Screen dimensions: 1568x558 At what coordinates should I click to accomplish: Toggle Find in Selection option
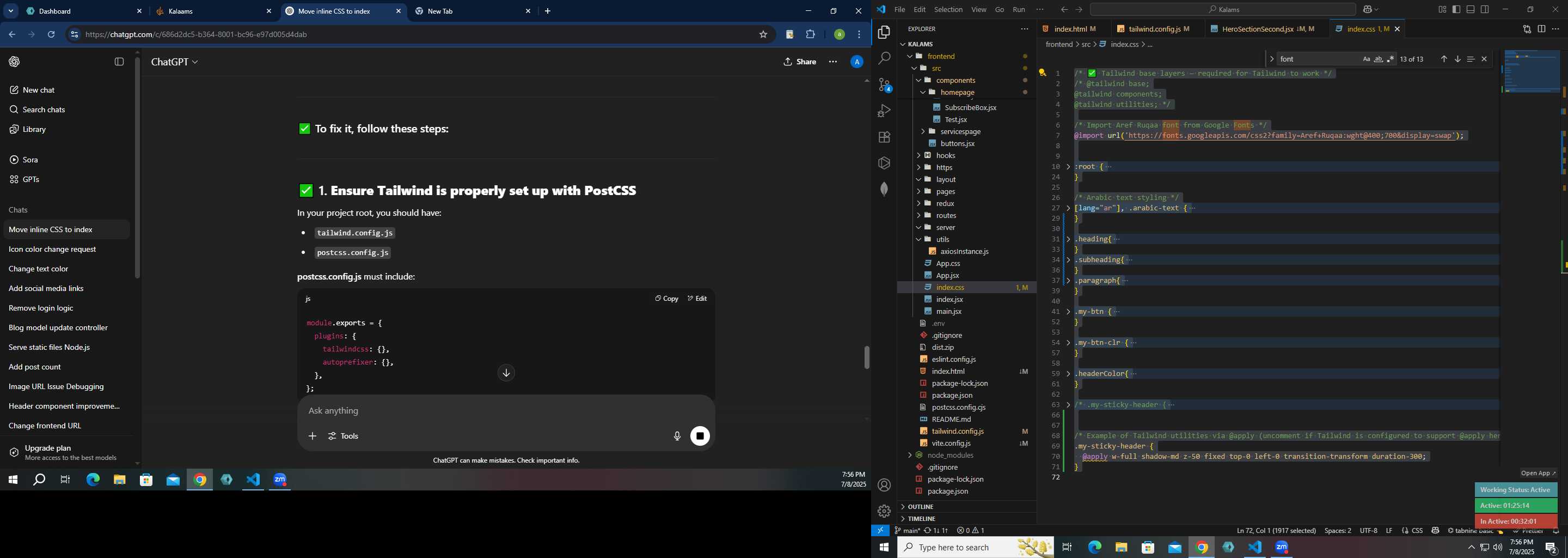click(1471, 59)
